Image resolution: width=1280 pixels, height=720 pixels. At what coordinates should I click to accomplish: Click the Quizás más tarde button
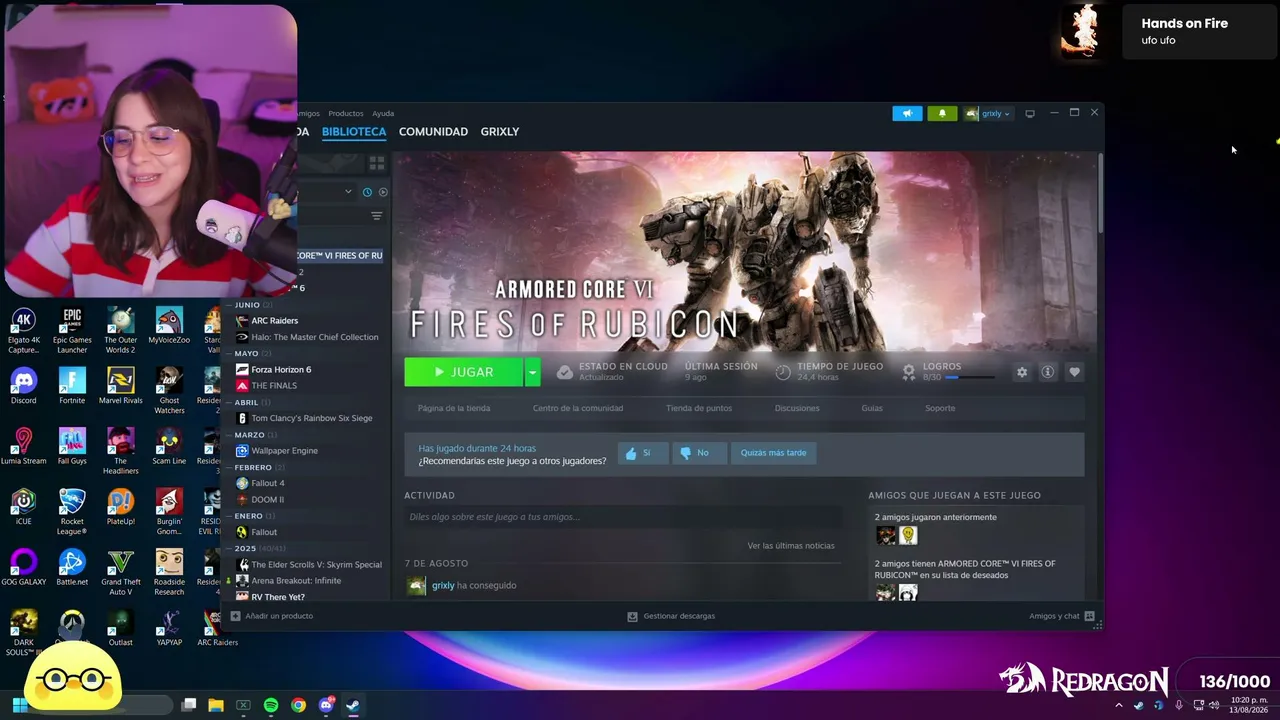[773, 453]
